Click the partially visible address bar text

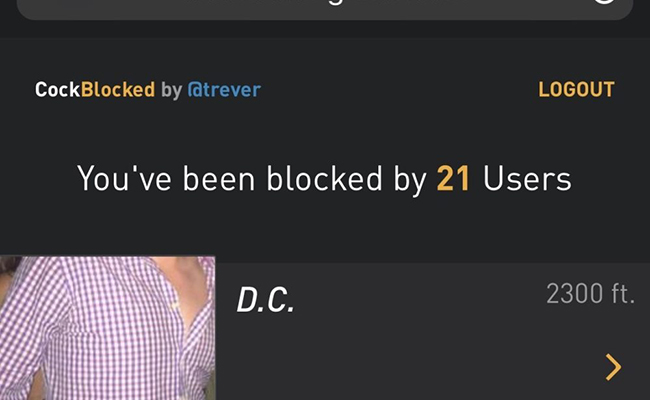[x=325, y=2]
